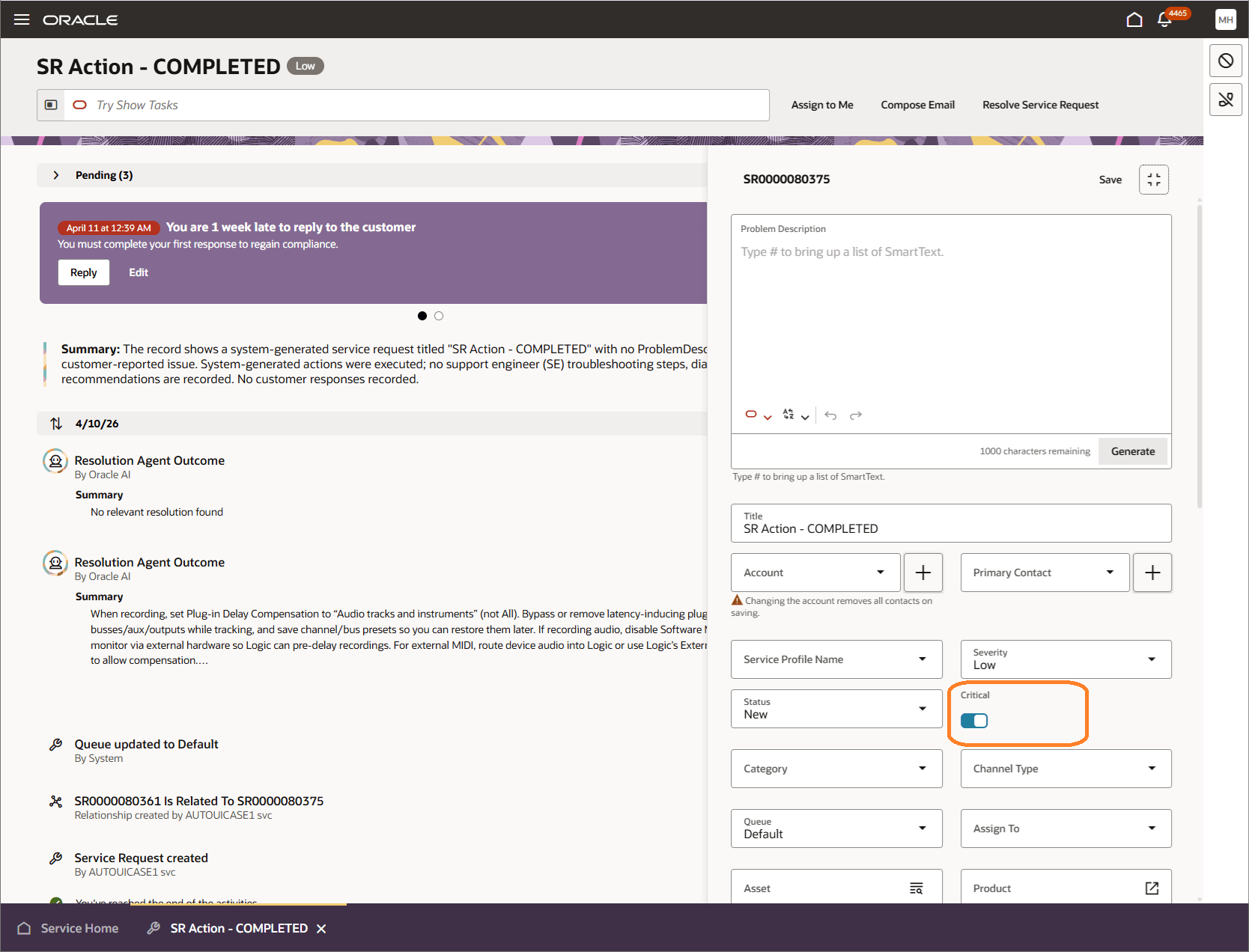
Task: Open the Assign To dropdown
Action: click(x=1066, y=829)
